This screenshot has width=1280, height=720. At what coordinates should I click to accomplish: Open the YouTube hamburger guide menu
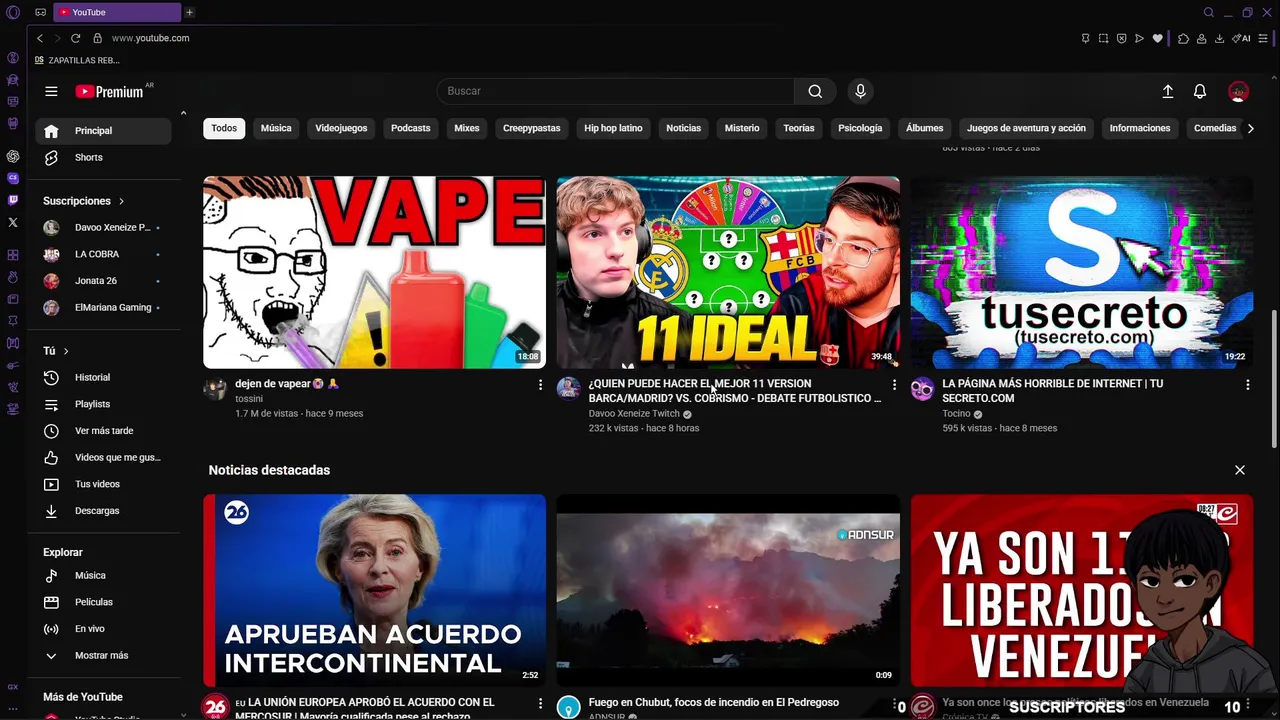[51, 91]
